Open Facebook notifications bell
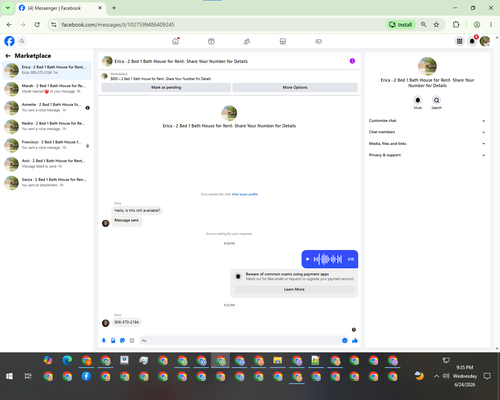 pyautogui.click(x=472, y=41)
